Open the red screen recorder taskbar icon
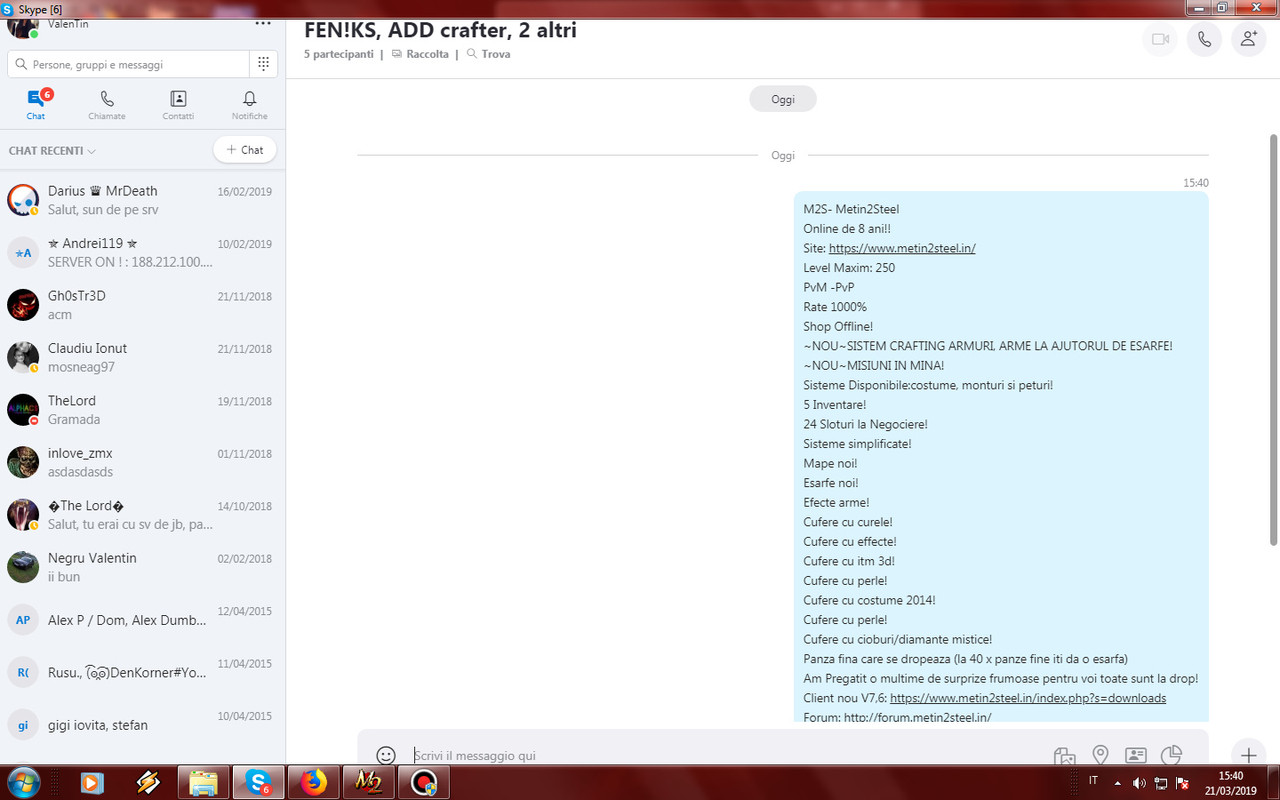This screenshot has height=800, width=1280. [x=425, y=783]
